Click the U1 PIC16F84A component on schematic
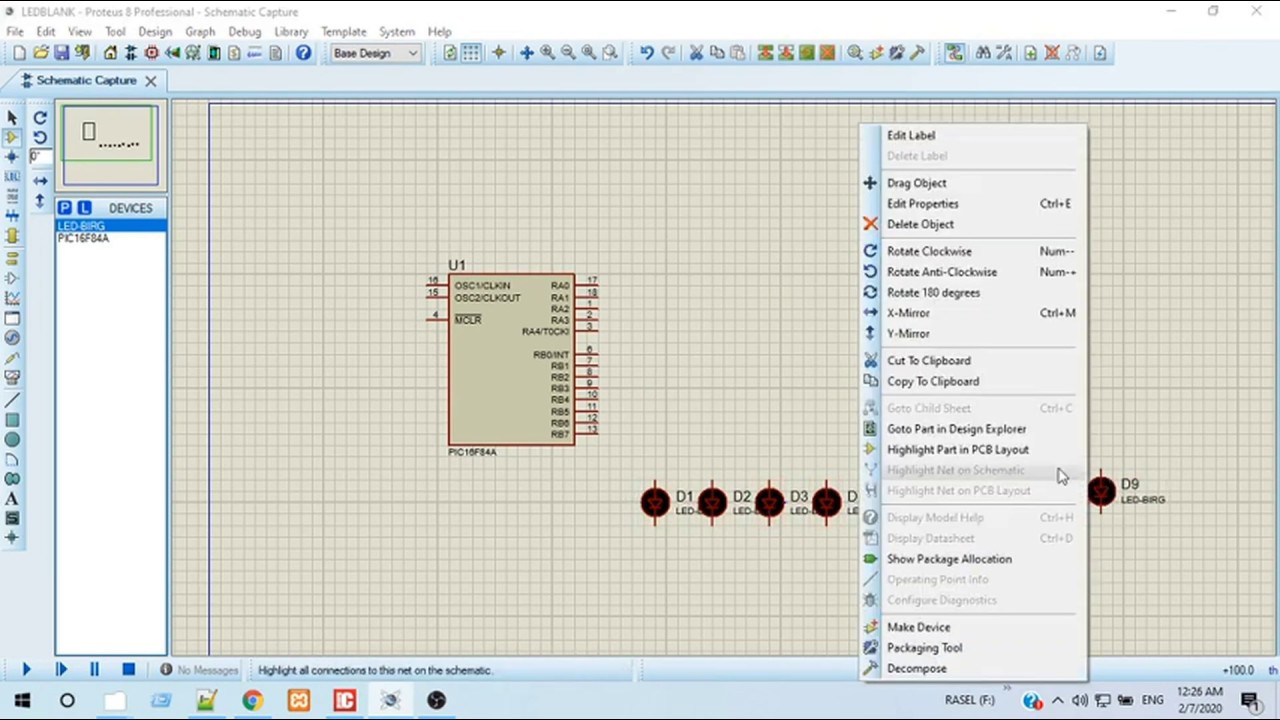The image size is (1280, 720). coord(511,359)
